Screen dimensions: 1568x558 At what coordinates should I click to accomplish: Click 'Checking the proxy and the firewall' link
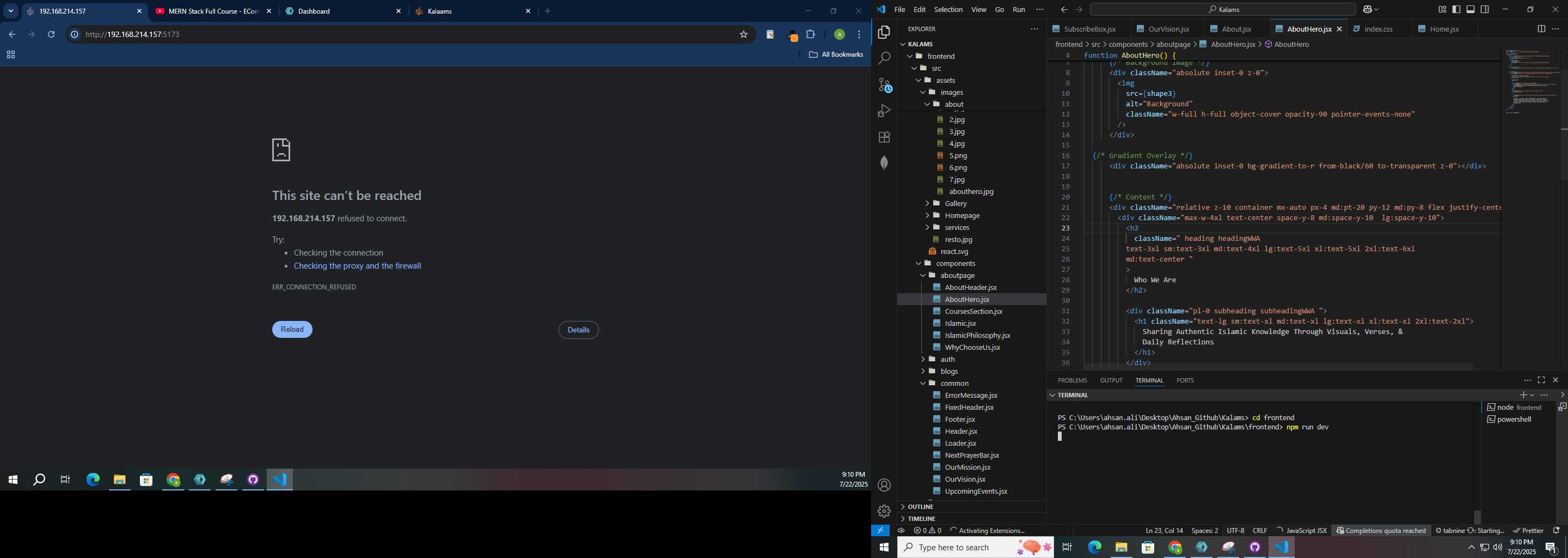pos(357,266)
